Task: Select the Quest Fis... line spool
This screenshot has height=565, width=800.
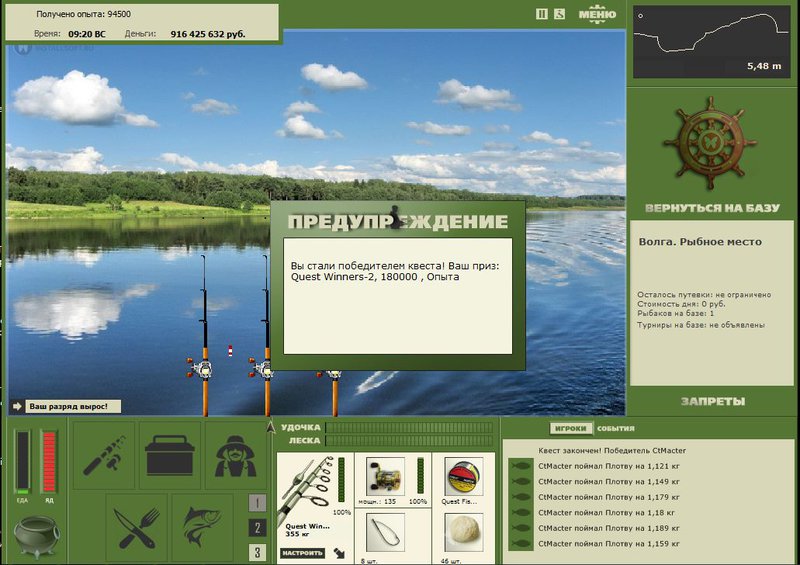Action: pyautogui.click(x=464, y=477)
